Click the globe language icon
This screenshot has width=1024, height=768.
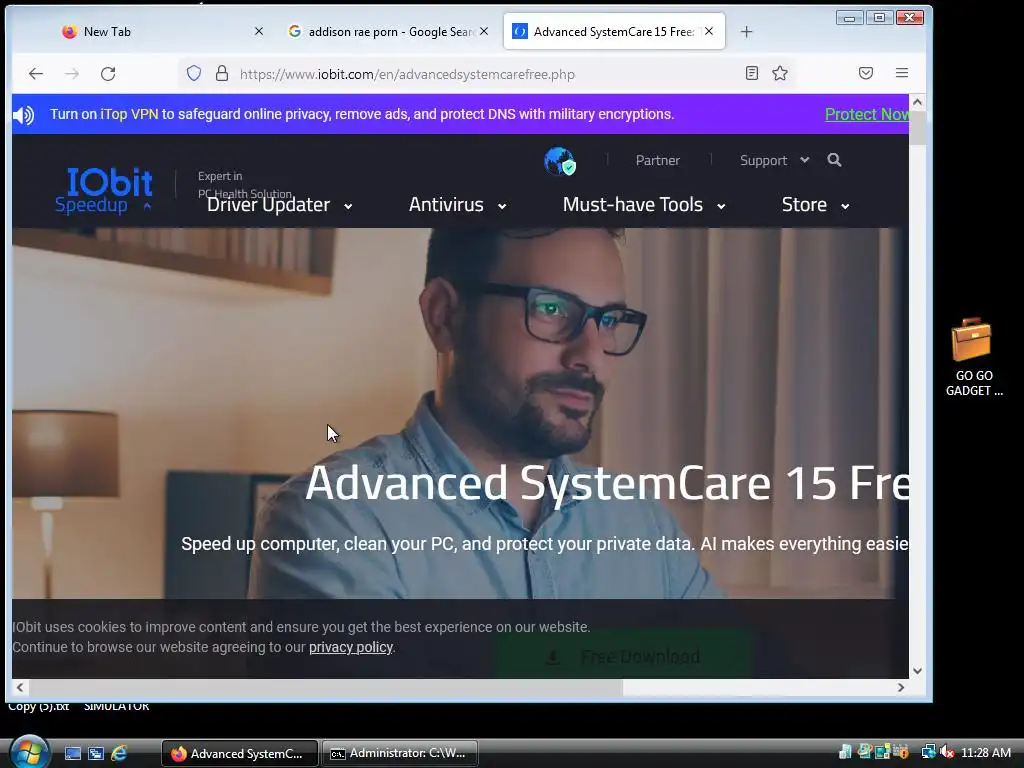[560, 161]
